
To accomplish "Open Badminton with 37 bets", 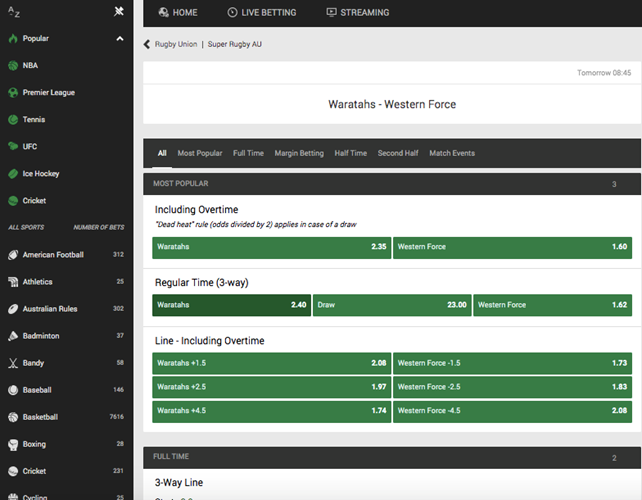I will coord(66,336).
